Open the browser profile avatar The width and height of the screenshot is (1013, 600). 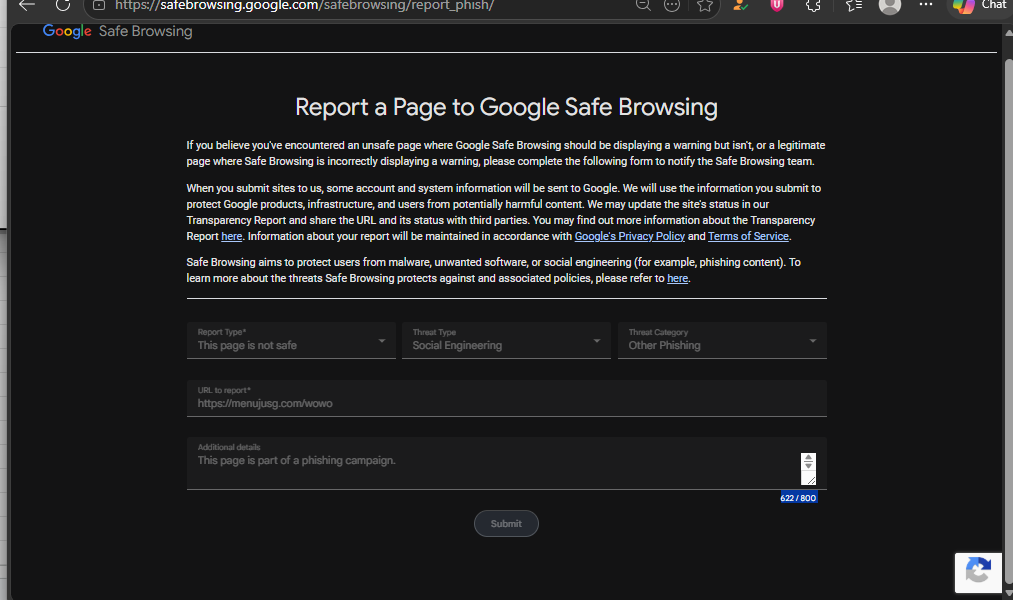(x=890, y=6)
